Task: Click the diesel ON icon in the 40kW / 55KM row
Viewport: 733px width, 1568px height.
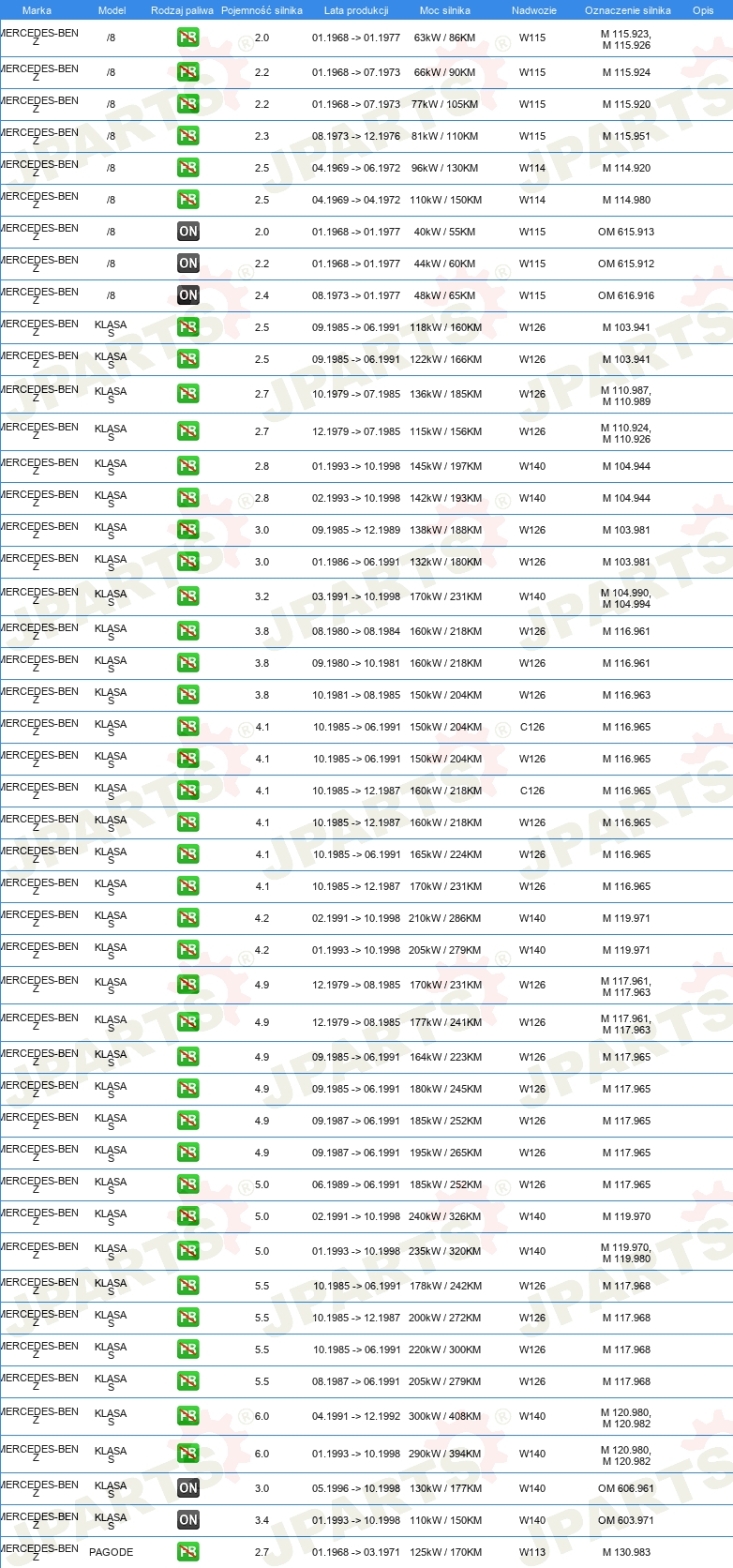Action: (188, 232)
